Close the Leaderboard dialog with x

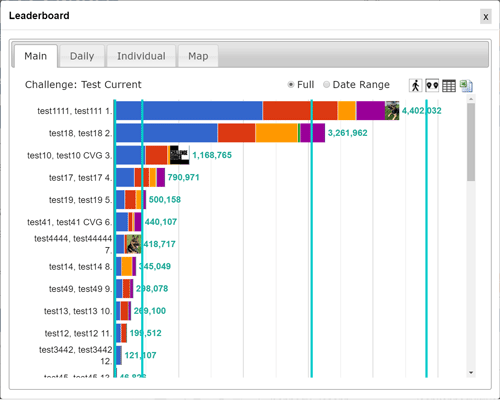coord(486,17)
